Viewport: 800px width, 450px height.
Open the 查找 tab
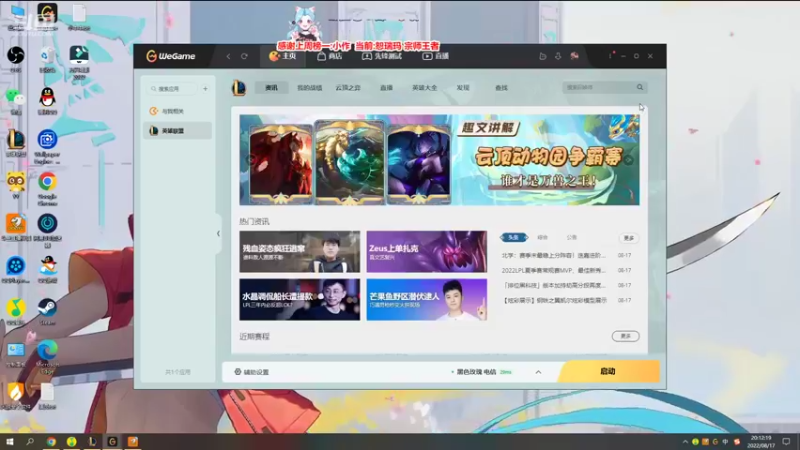tap(501, 88)
